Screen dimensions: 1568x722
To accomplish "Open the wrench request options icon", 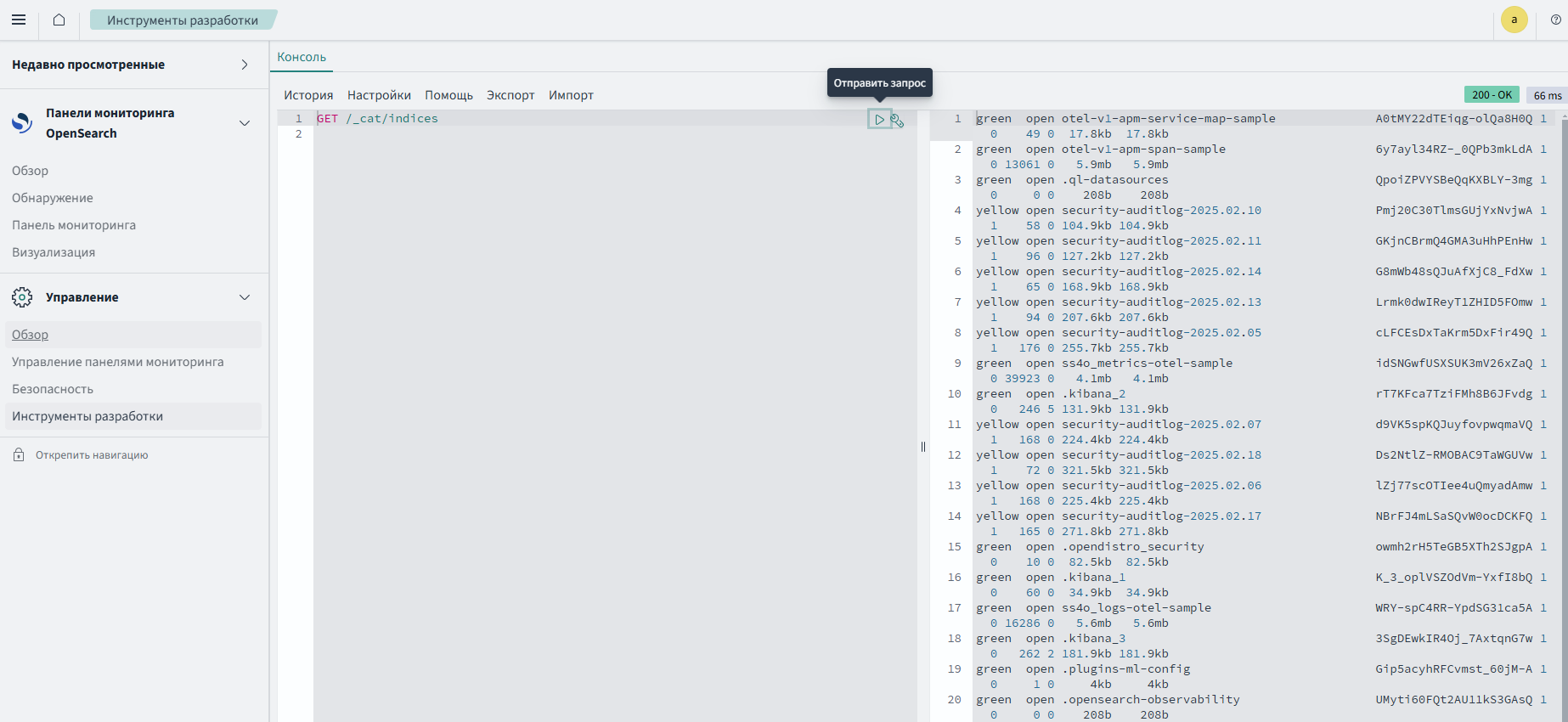I will 897,121.
